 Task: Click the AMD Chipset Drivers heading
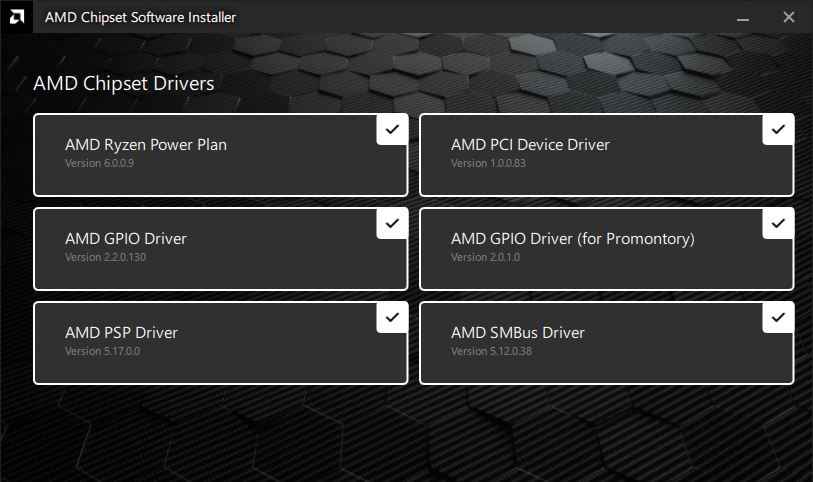pyautogui.click(x=123, y=83)
